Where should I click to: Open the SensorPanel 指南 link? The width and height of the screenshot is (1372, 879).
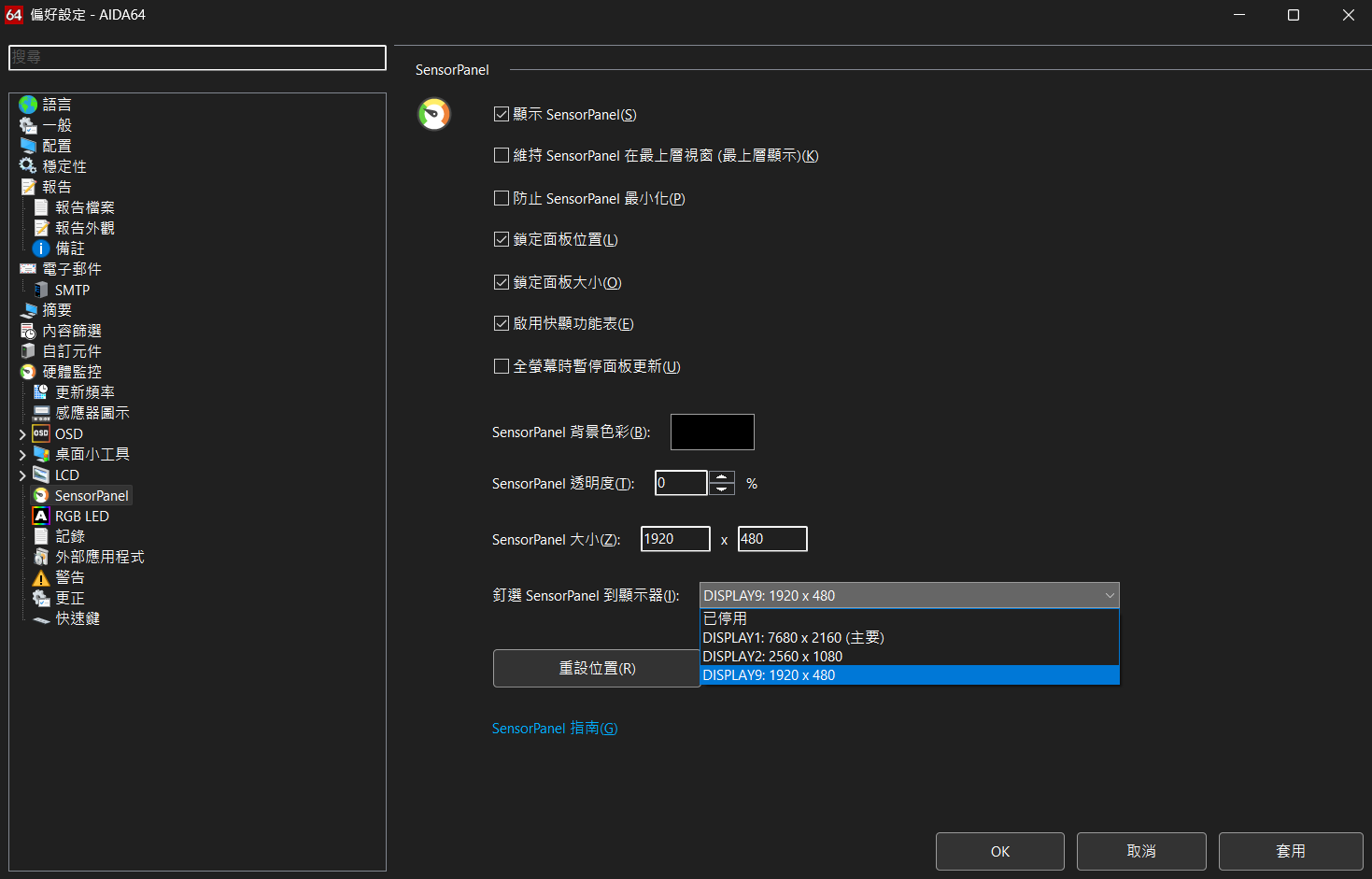point(555,729)
